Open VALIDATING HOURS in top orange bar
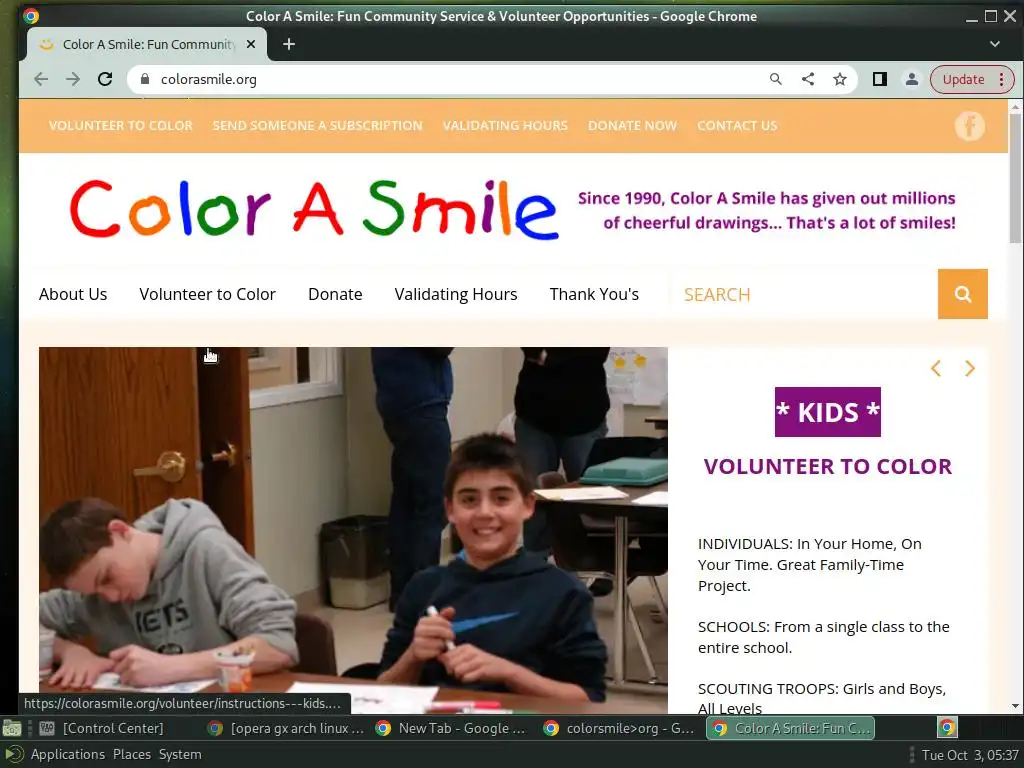The image size is (1024, 768). (505, 125)
